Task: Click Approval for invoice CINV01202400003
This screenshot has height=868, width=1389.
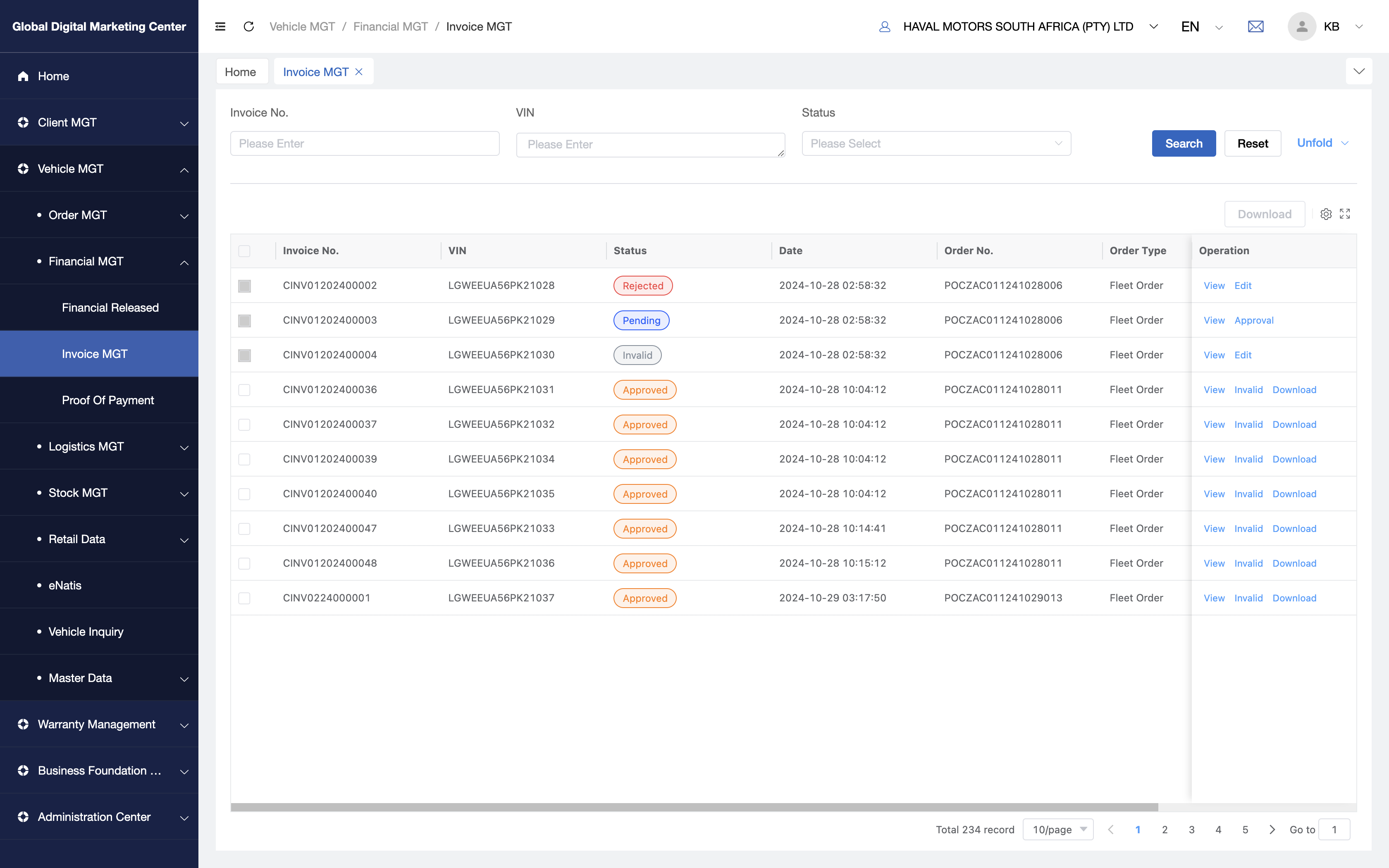Action: coord(1253,320)
